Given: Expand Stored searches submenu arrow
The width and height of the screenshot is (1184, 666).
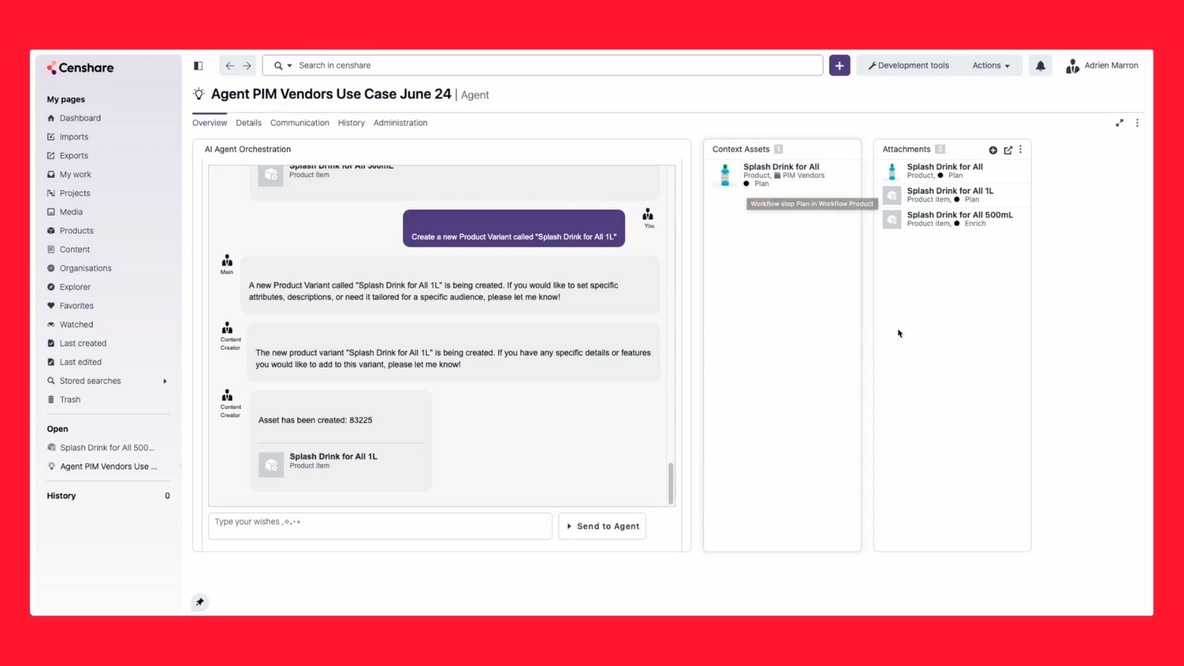Looking at the screenshot, I should pos(165,381).
